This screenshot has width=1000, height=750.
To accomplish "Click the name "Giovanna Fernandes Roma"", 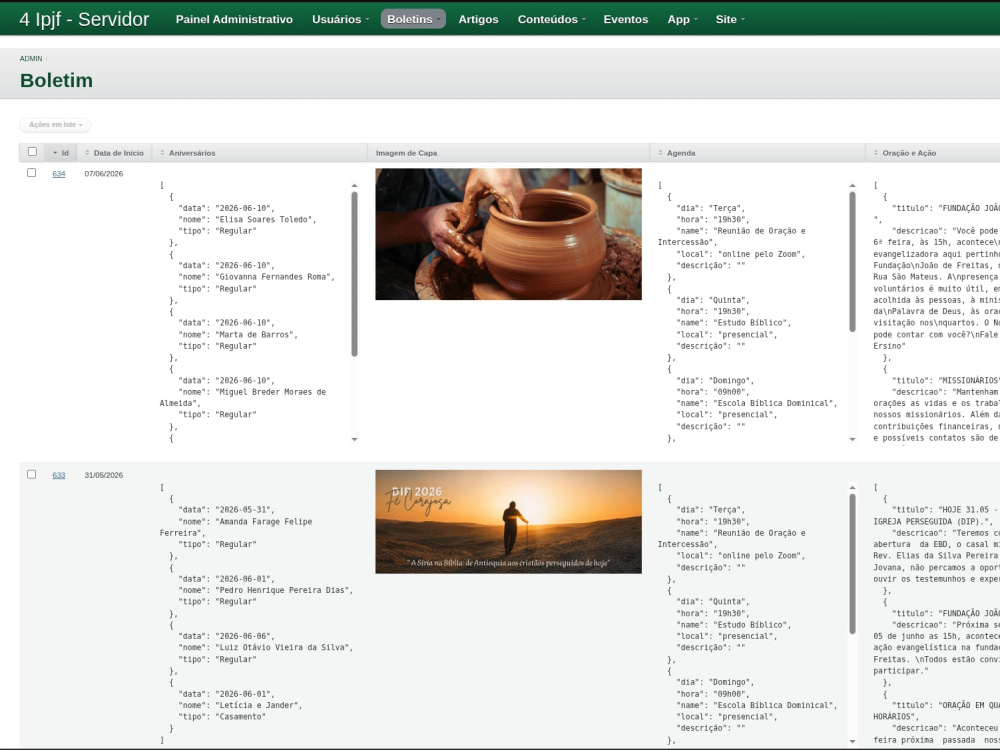I will [x=275, y=277].
